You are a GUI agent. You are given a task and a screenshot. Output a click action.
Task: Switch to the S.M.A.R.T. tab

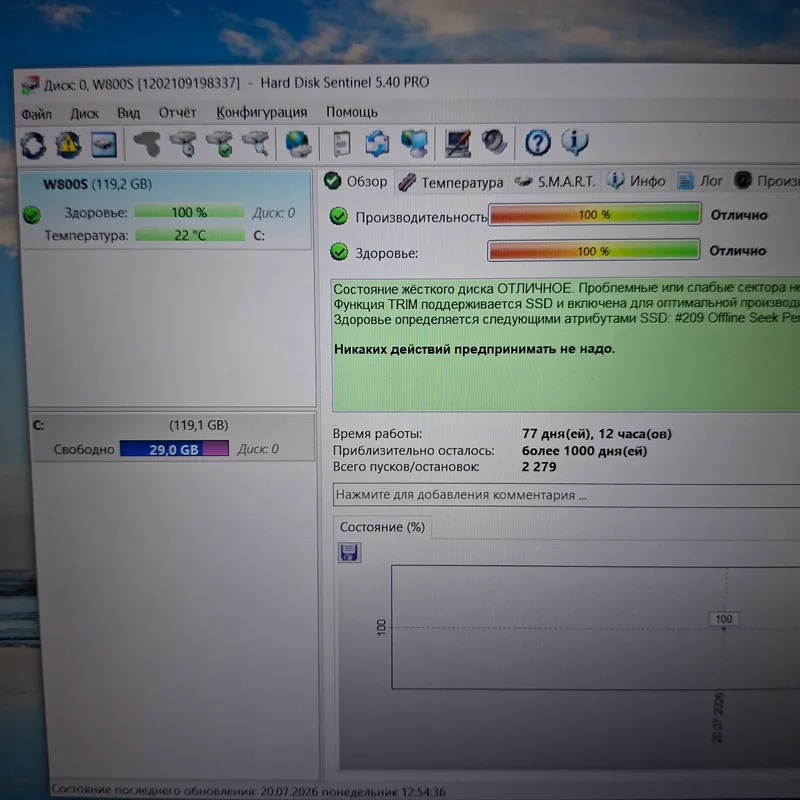tap(555, 182)
